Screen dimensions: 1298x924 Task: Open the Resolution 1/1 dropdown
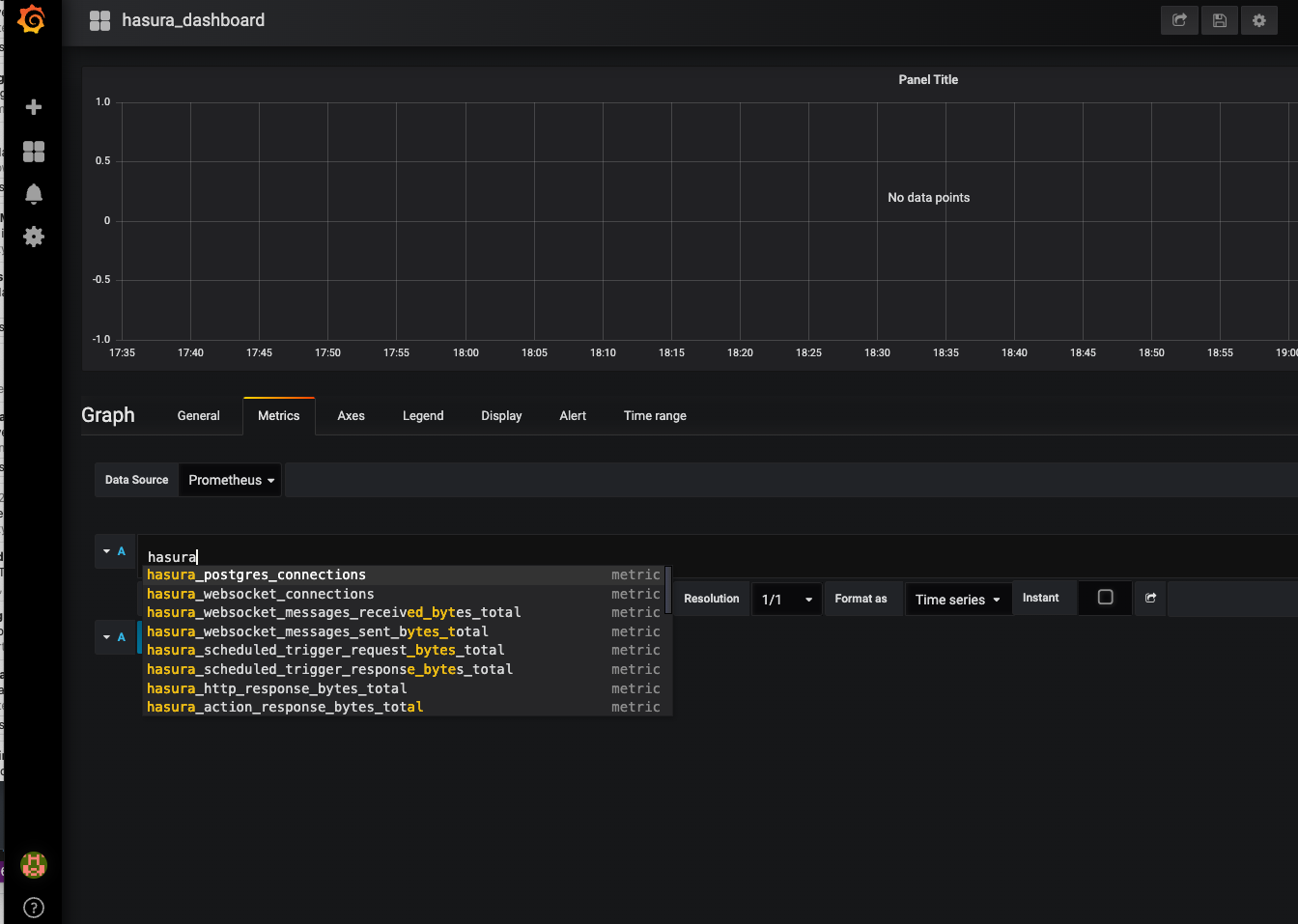coord(786,598)
